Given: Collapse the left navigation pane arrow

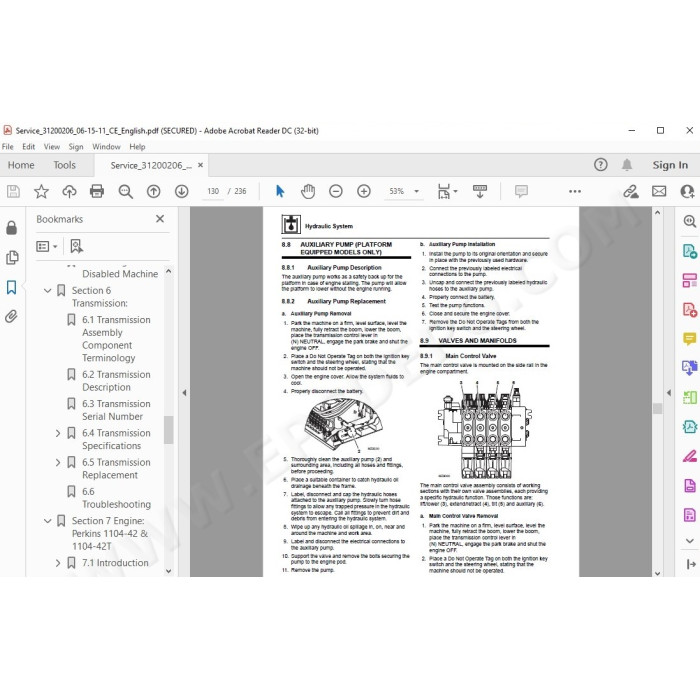Looking at the screenshot, I should pyautogui.click(x=184, y=393).
